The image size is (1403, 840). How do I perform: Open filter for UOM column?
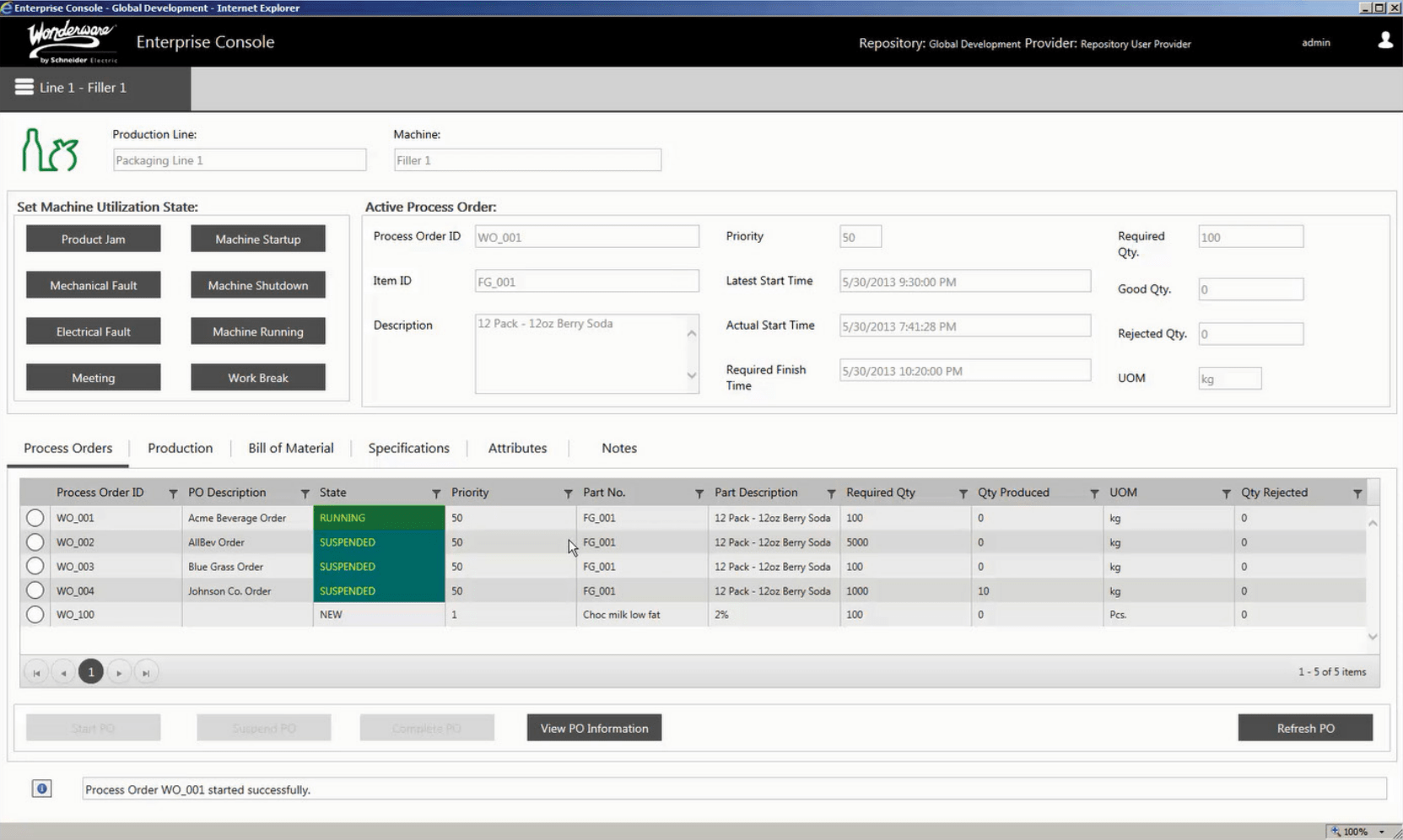(x=1226, y=493)
